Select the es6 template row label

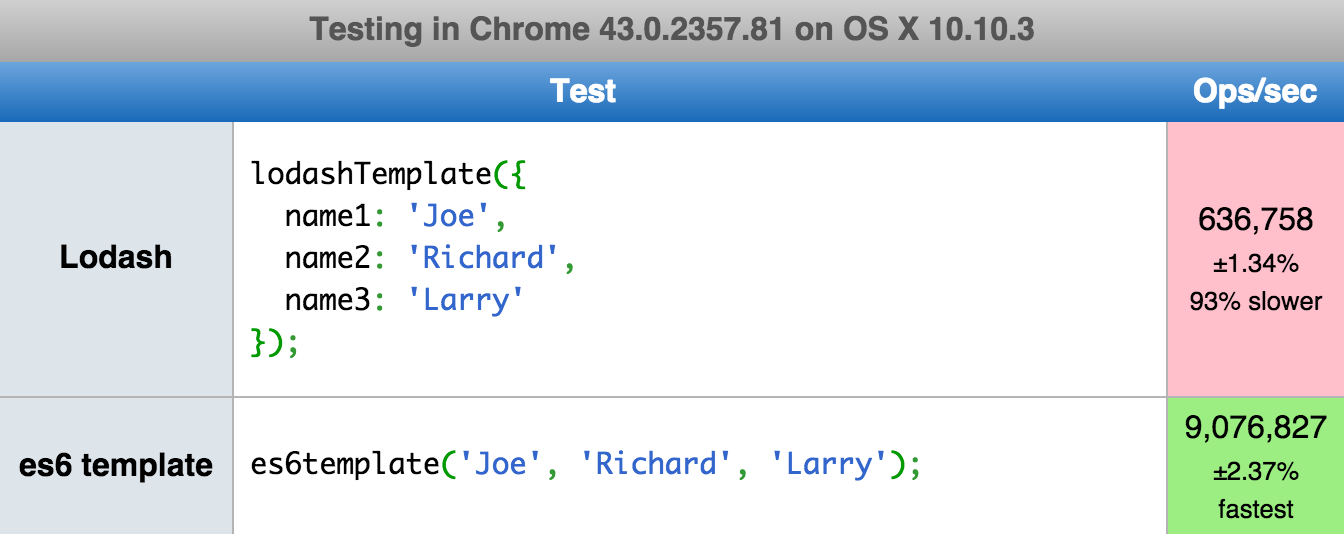pyautogui.click(x=116, y=464)
